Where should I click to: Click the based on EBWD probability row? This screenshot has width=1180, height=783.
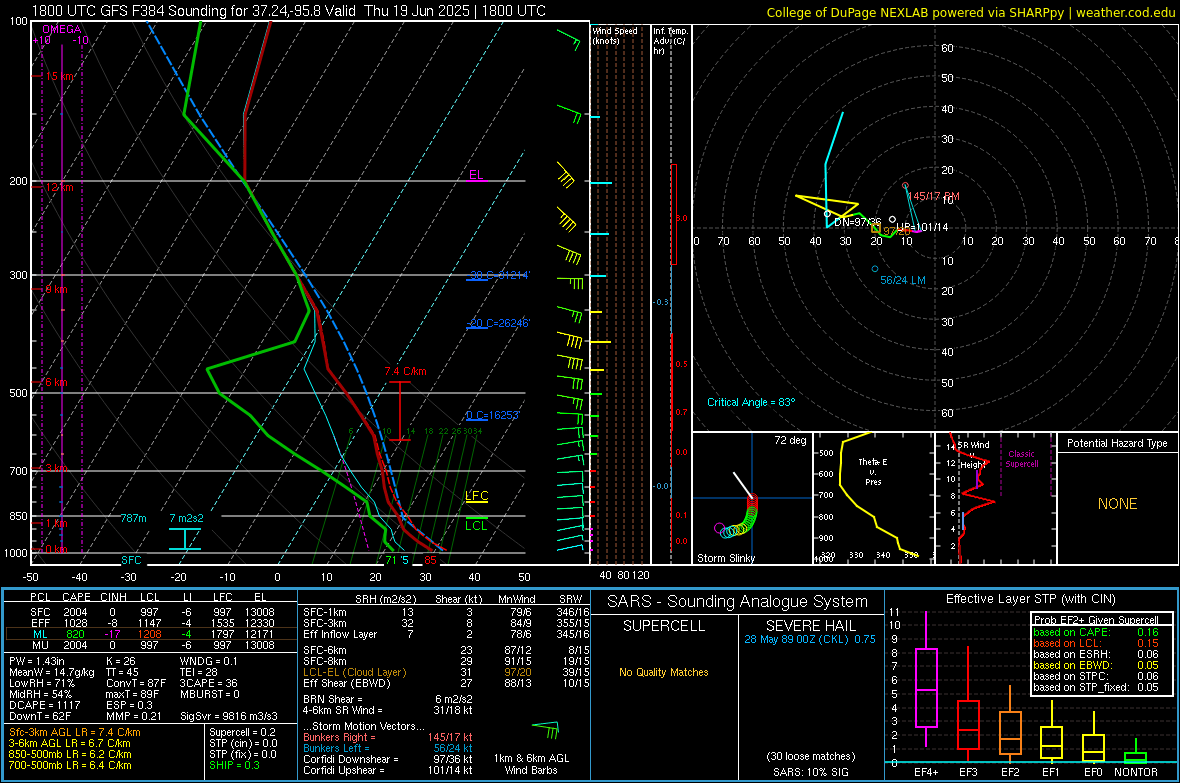[1096, 665]
